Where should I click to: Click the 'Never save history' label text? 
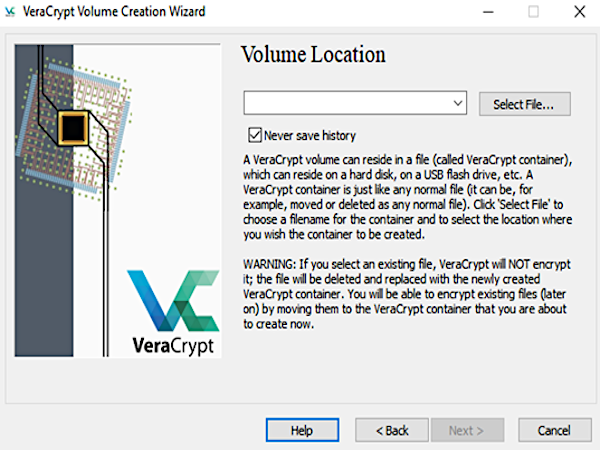tap(309, 134)
